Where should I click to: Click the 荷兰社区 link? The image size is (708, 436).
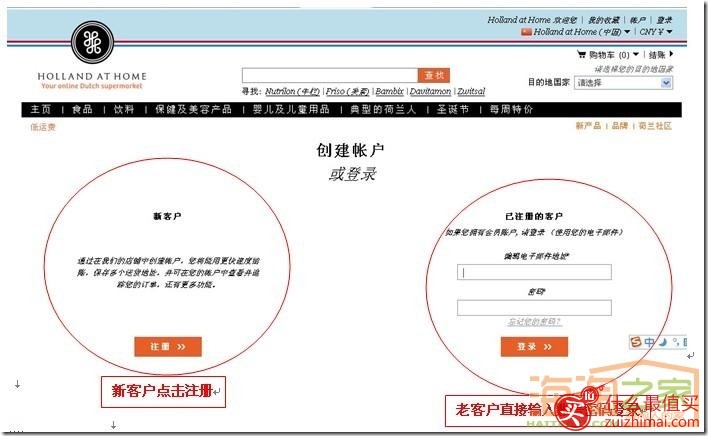pos(655,125)
